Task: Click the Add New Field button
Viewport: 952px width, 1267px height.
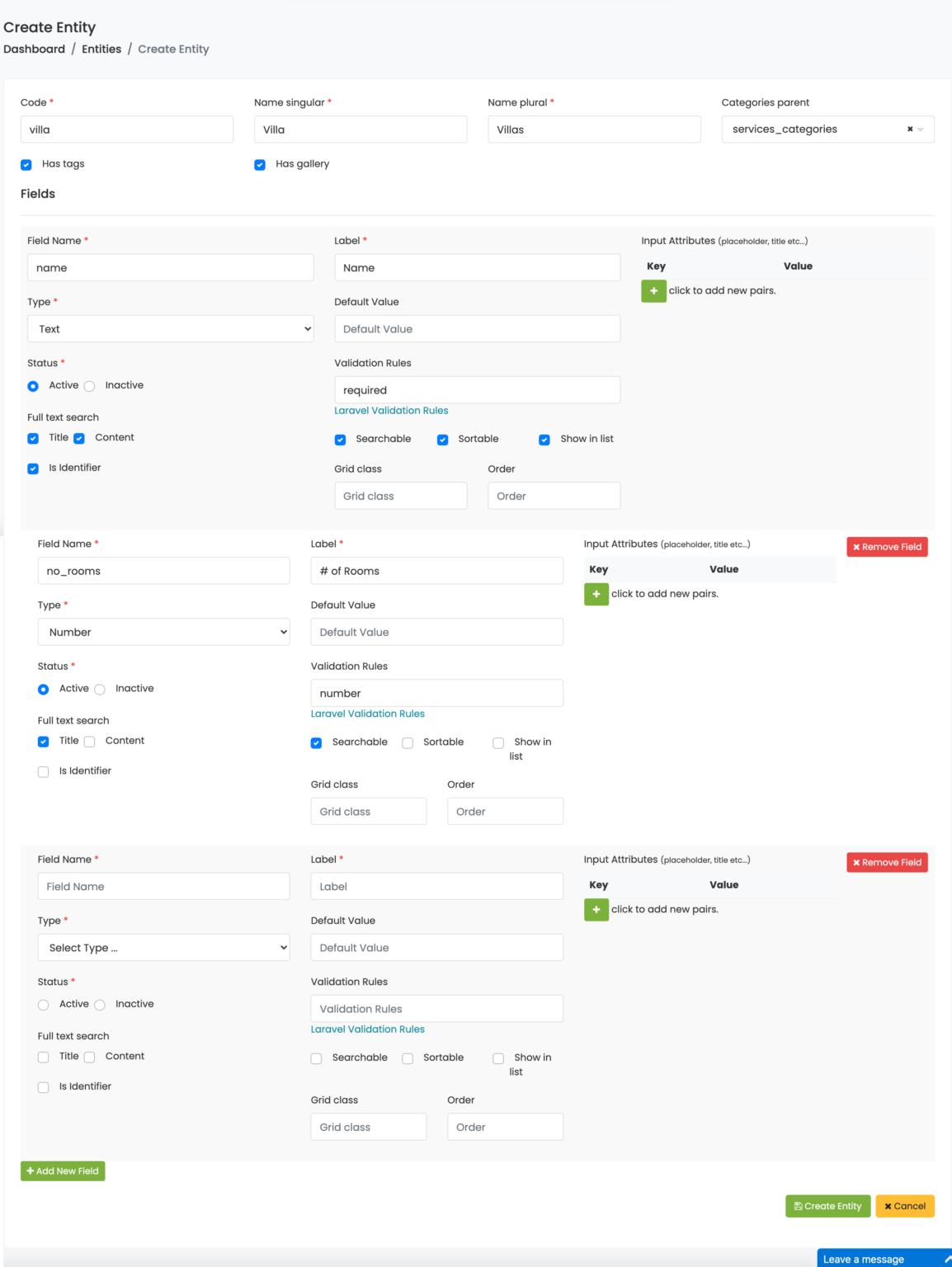Action: click(62, 1170)
